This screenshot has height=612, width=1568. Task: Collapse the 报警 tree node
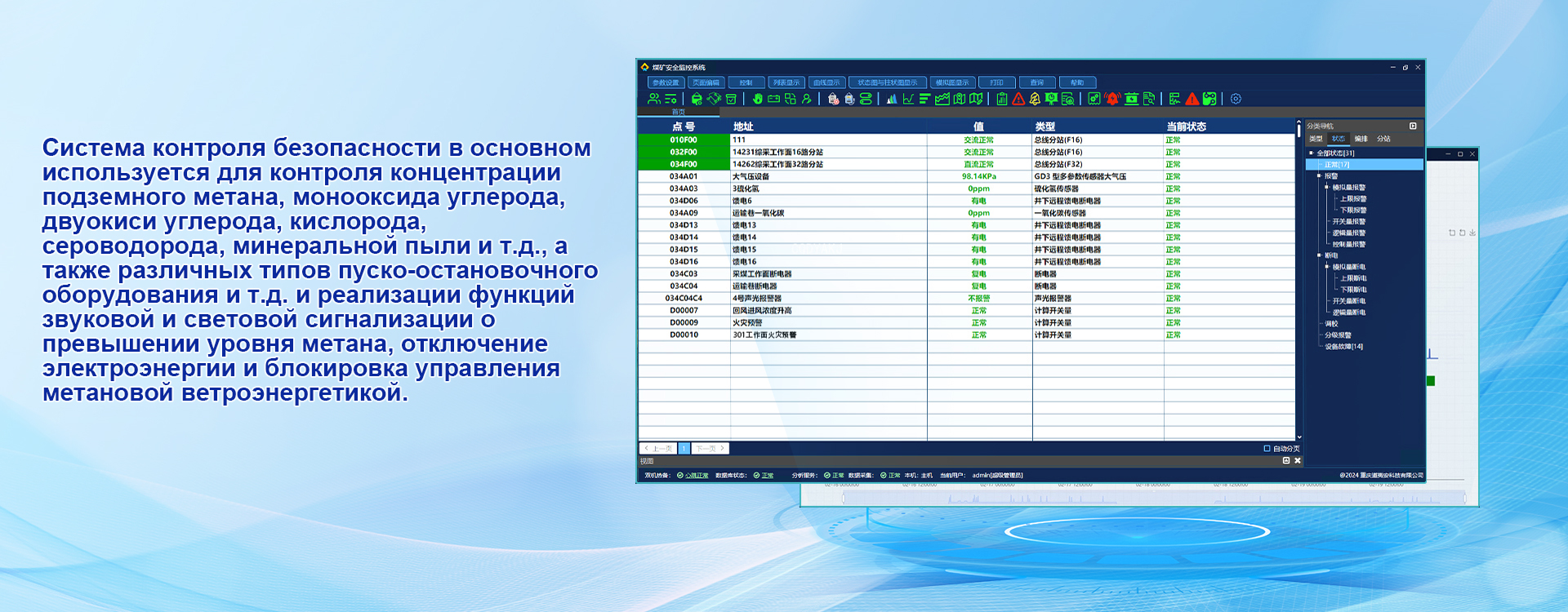coord(1319,175)
